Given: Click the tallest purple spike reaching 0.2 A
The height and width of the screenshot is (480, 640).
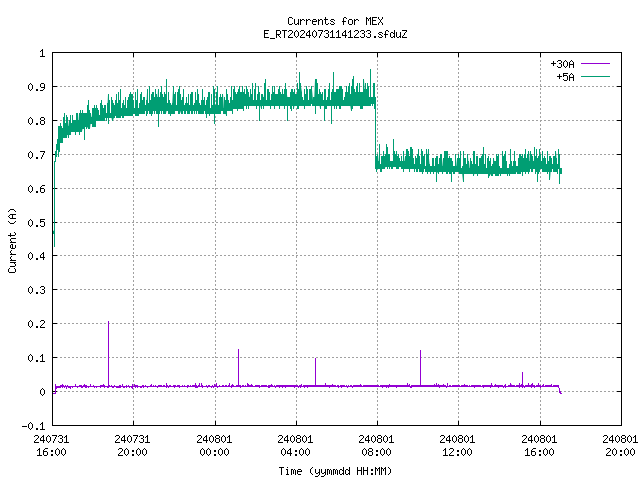Looking at the screenshot, I should coord(109,353).
